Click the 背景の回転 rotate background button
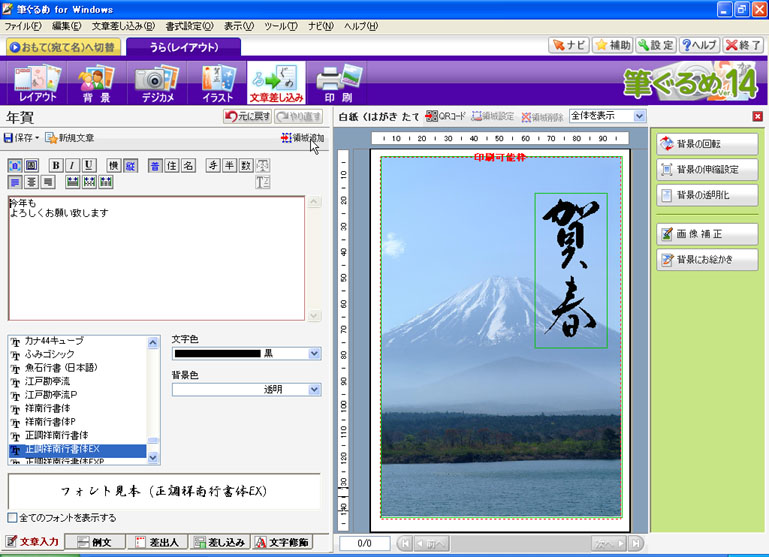 point(707,144)
